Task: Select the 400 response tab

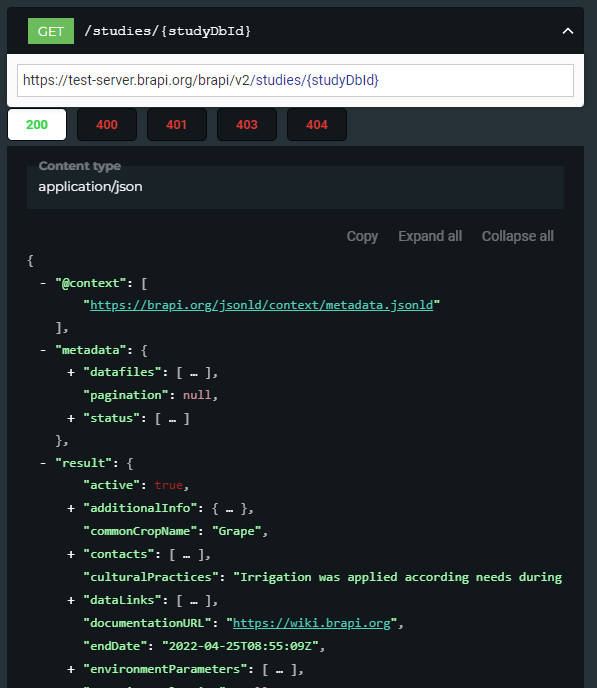Action: coord(107,125)
